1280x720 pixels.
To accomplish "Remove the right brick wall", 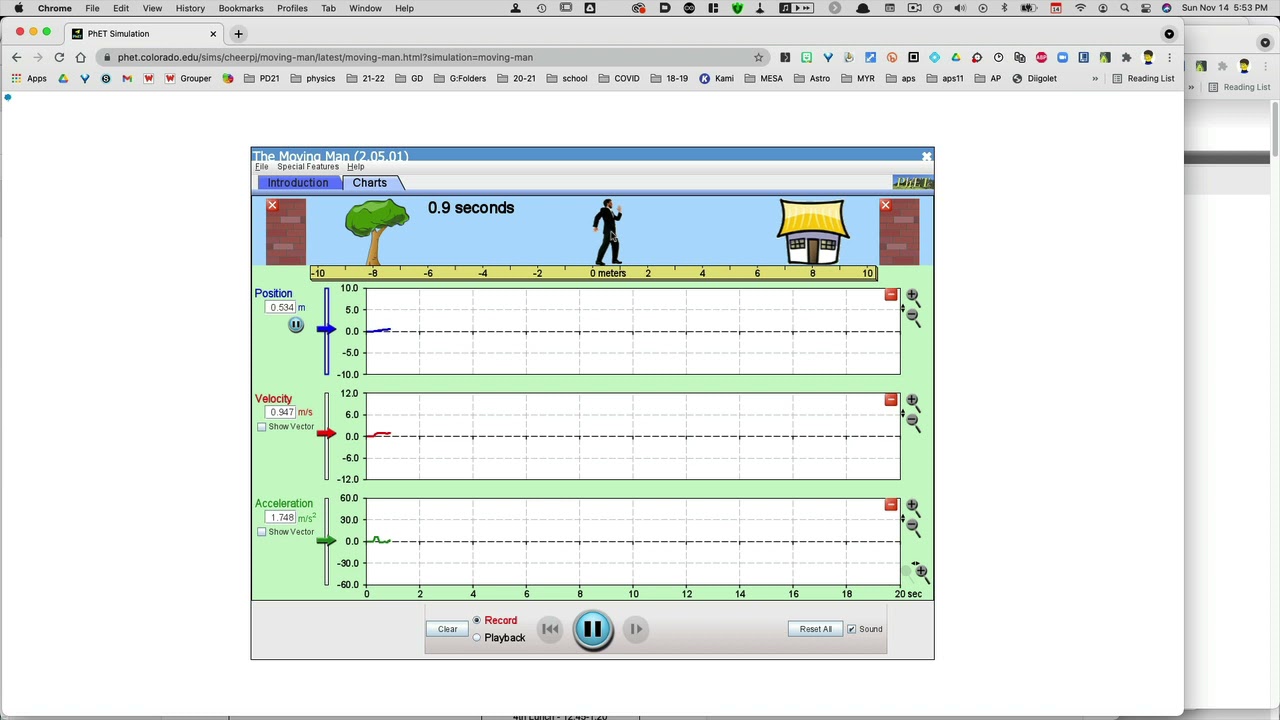I will coord(885,205).
